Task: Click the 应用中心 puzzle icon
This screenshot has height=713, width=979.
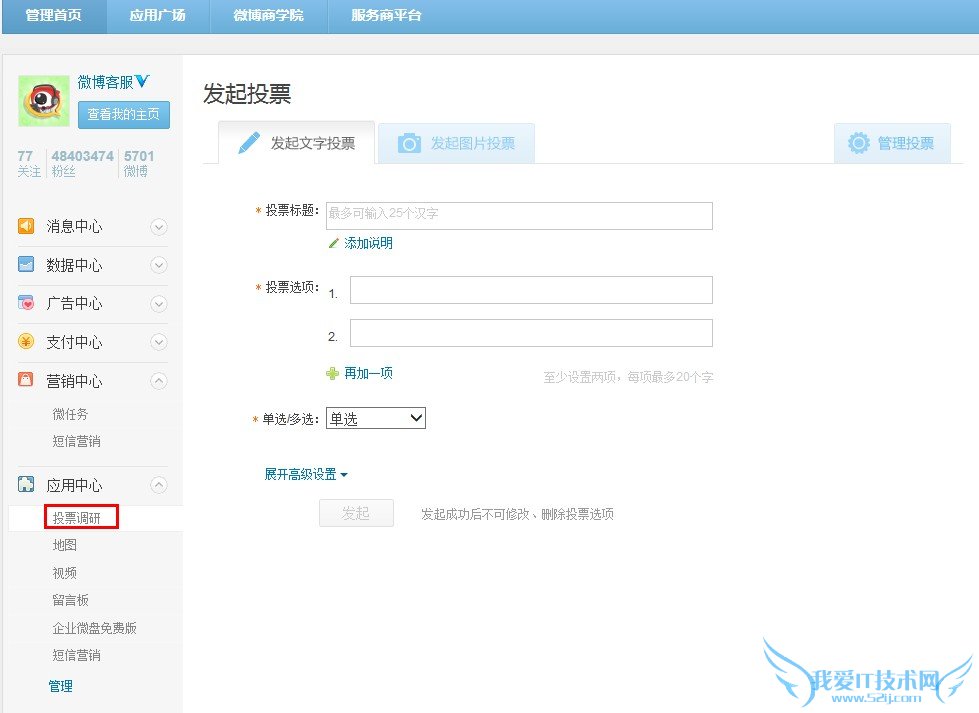Action: pos(26,485)
